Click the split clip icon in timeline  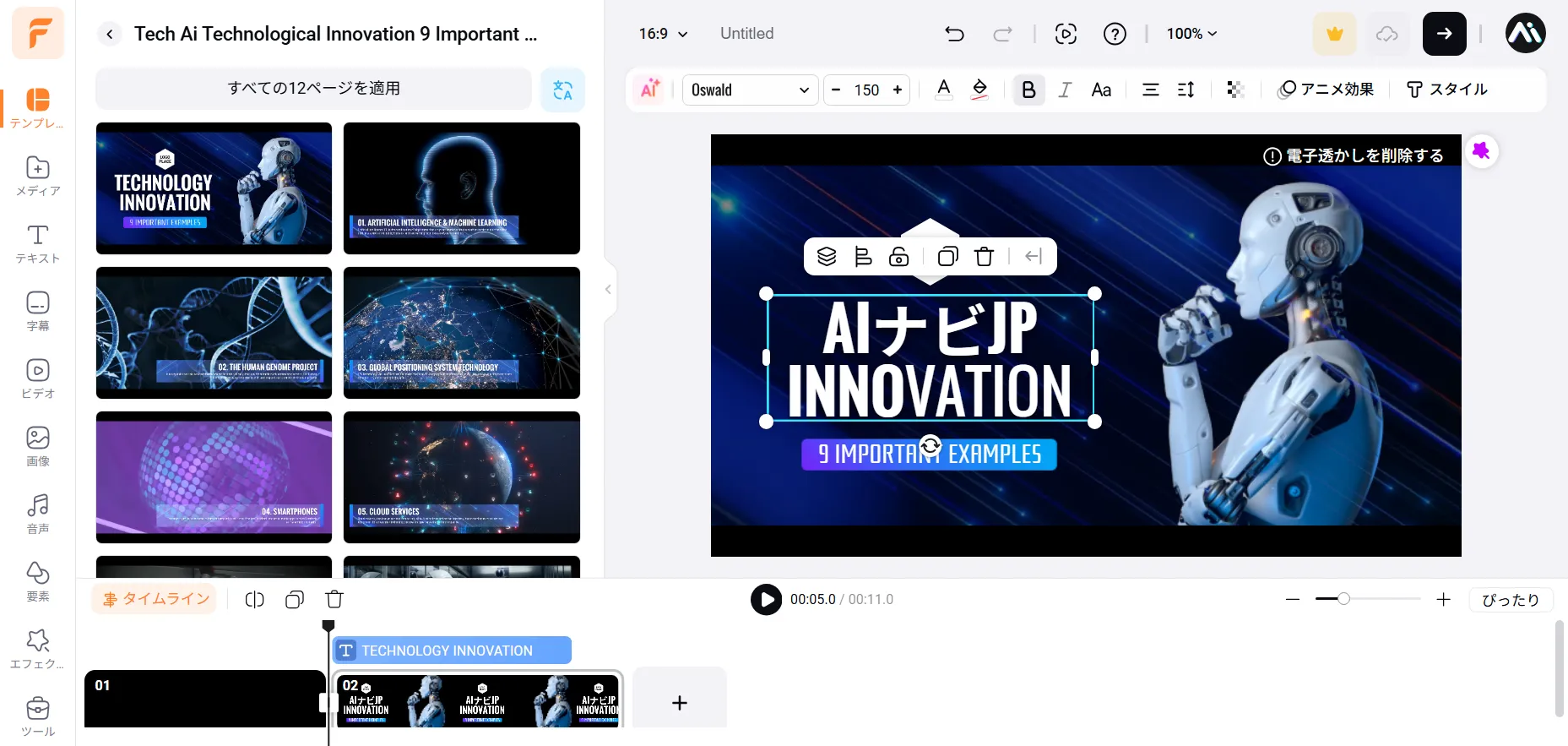tap(254, 600)
